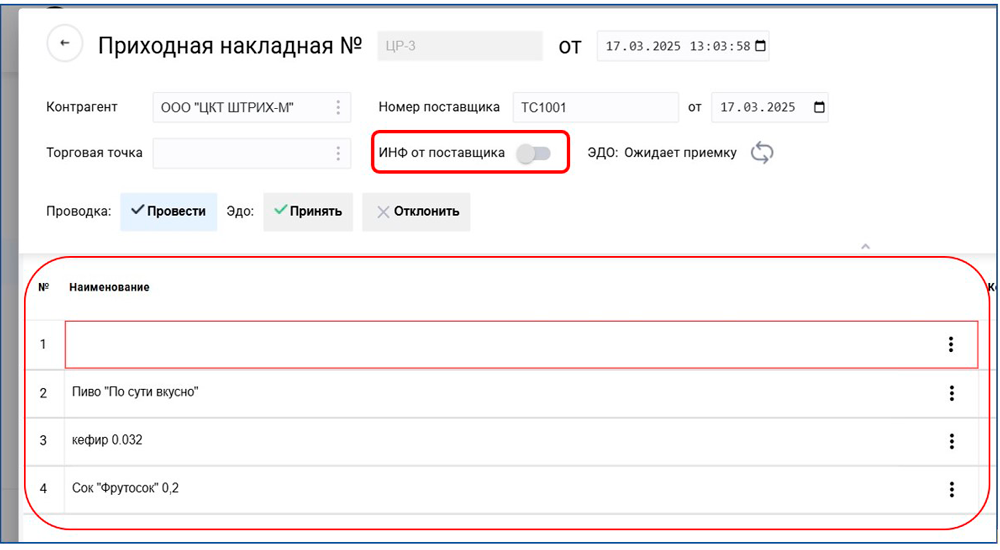Toggle the ИНФ от поставщика switch
Viewport: 1000px width, 550px height.
click(533, 154)
